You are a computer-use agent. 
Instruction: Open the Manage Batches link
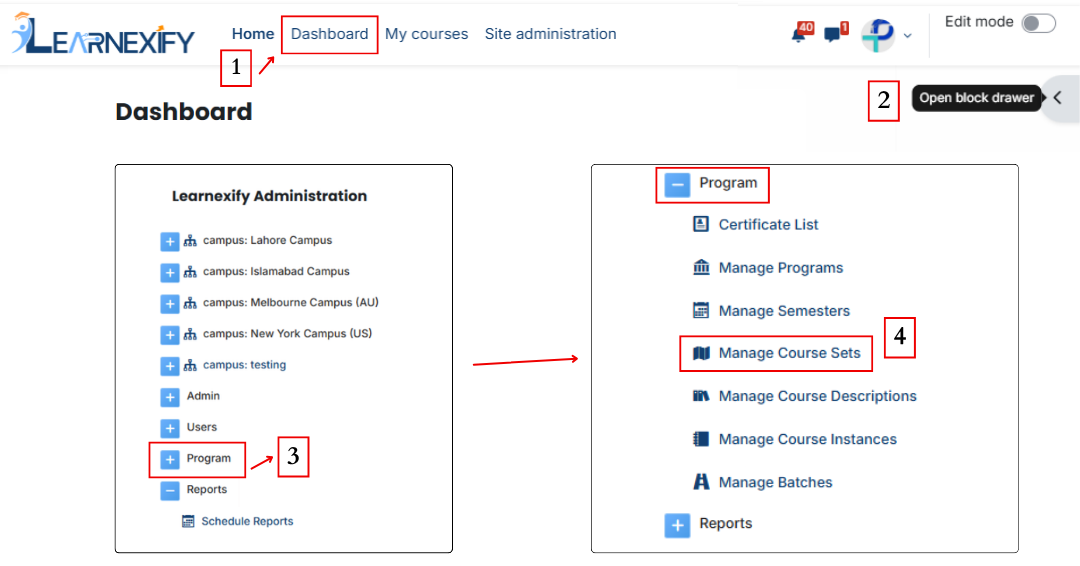[776, 483]
